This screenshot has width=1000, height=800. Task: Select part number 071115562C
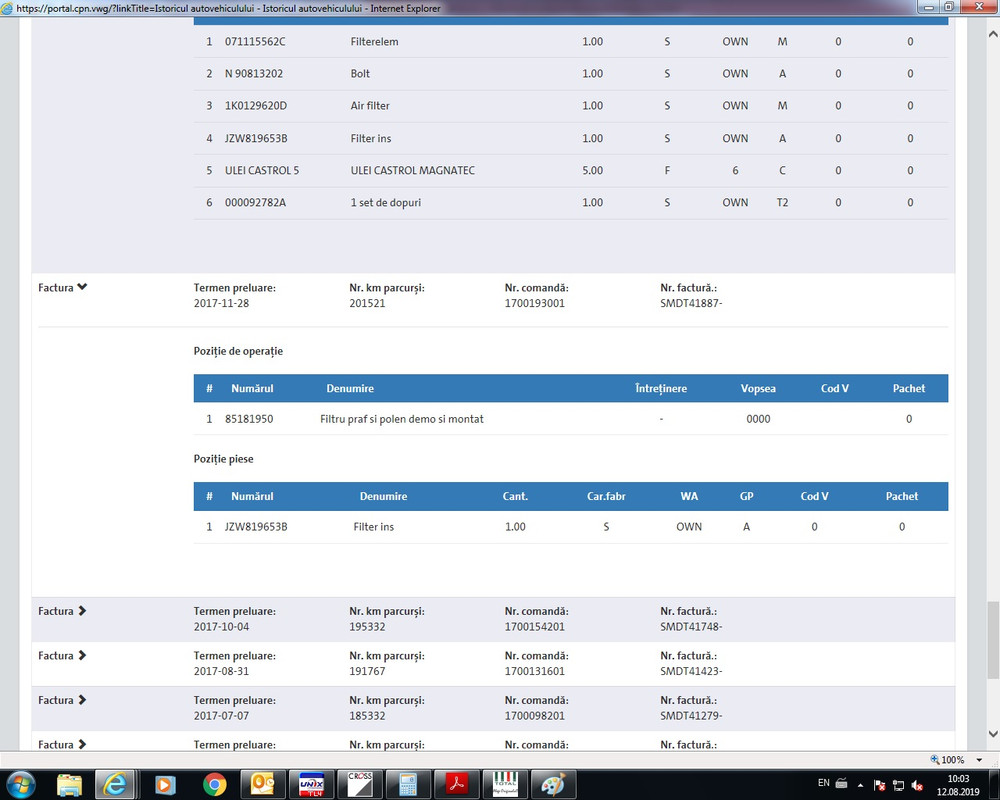pos(255,41)
